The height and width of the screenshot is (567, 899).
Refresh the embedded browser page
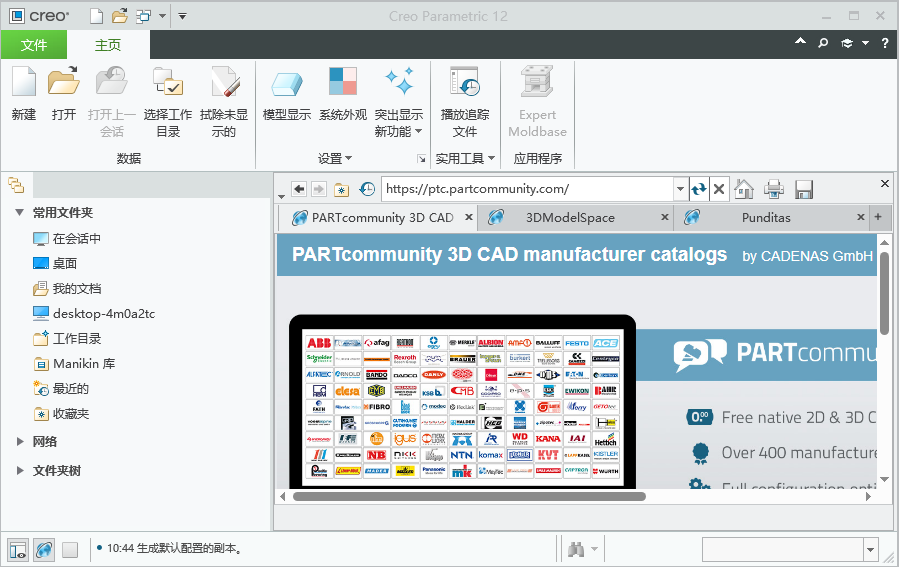click(x=699, y=189)
